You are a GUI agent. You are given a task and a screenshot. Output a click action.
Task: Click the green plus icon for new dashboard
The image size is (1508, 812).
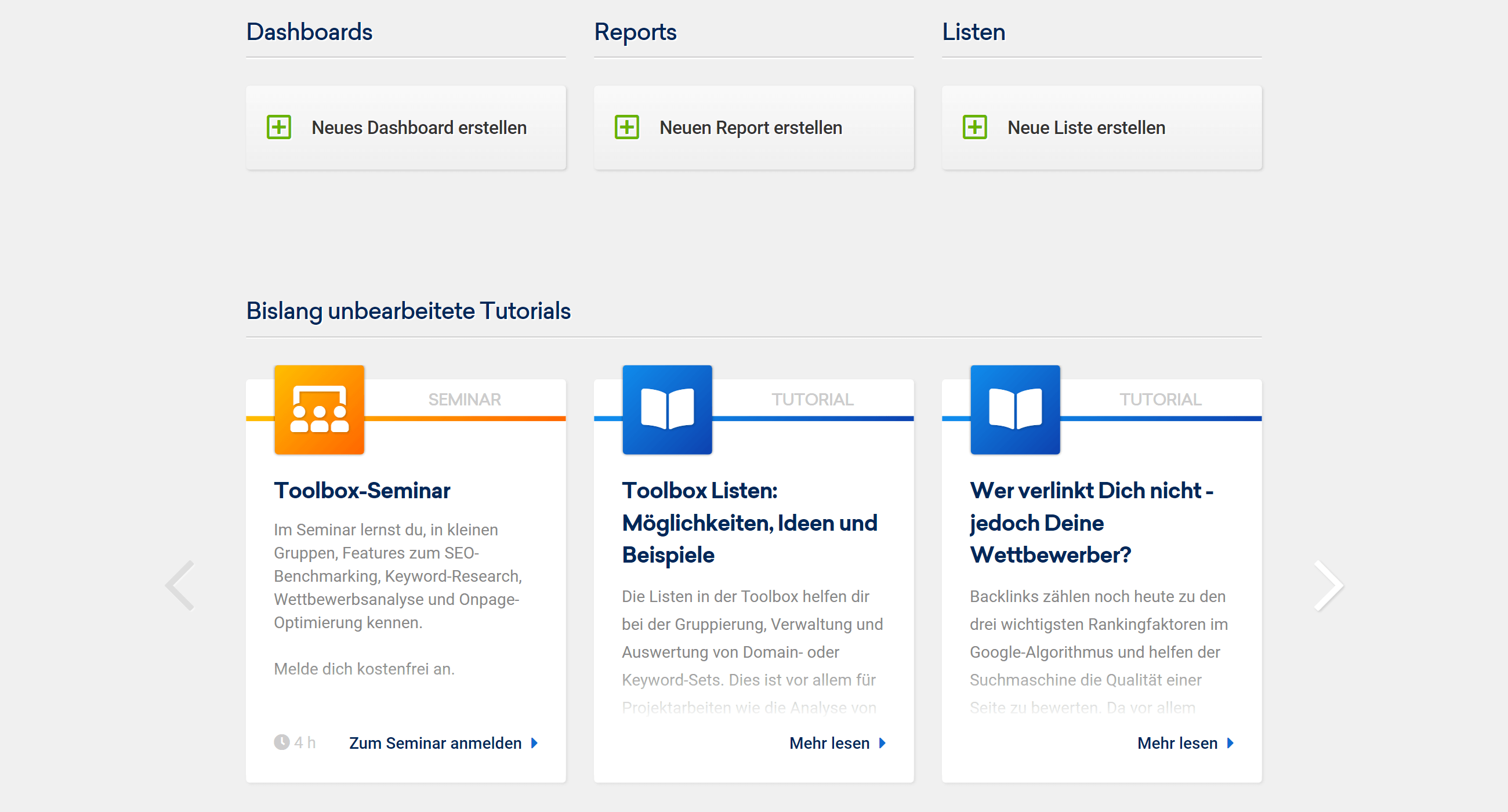(278, 127)
